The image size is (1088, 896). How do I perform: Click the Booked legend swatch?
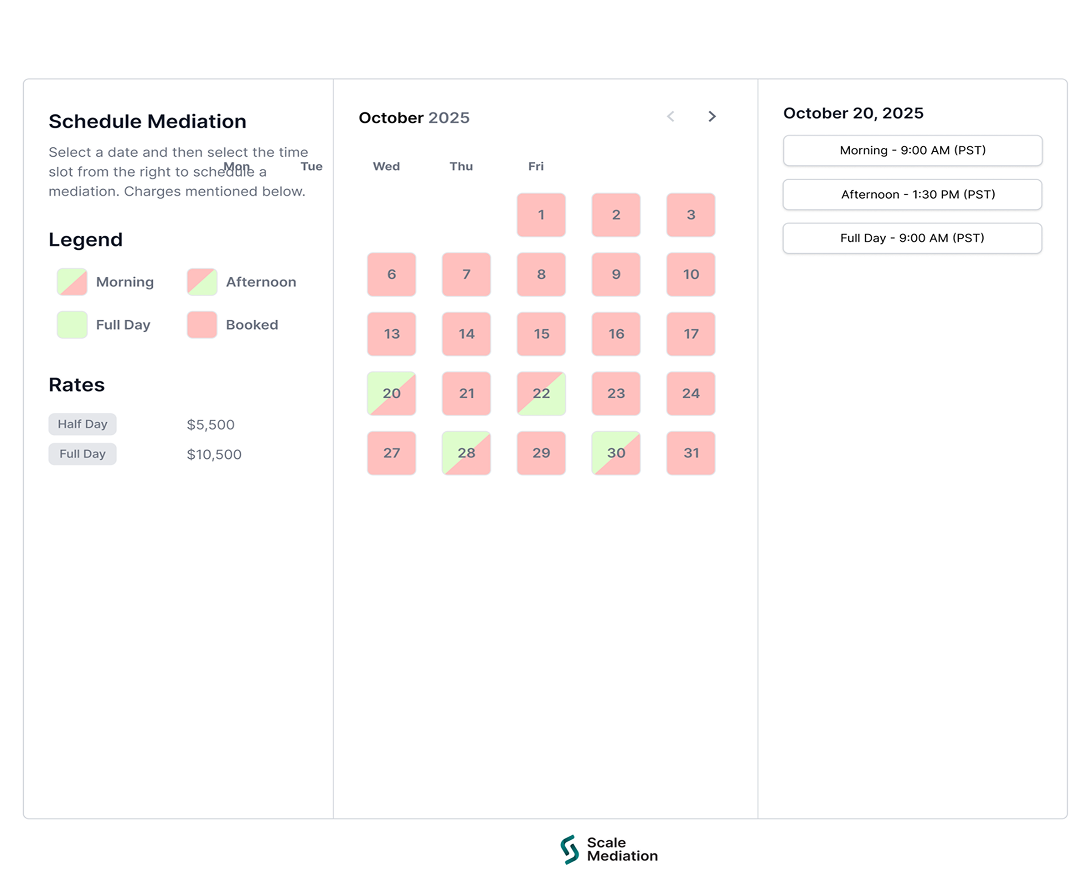click(202, 325)
